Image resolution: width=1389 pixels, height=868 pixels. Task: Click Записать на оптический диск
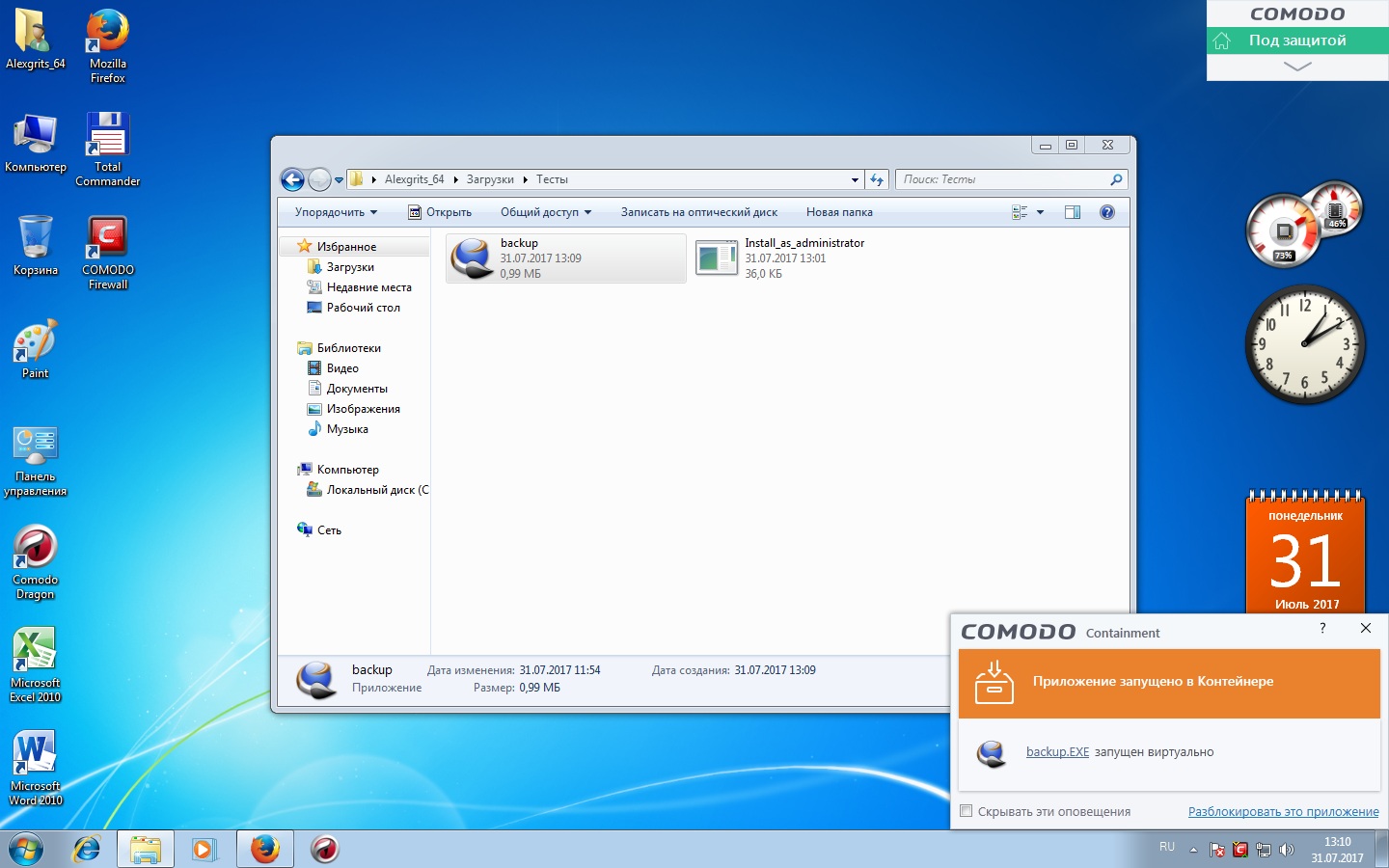(698, 212)
